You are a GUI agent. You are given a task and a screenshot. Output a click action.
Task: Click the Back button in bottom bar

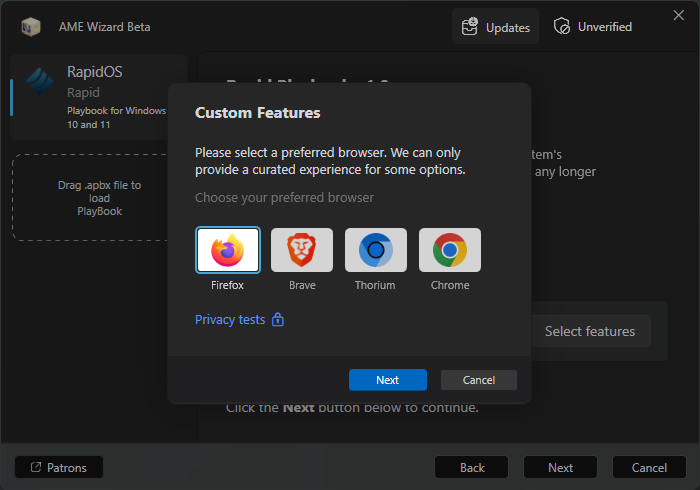tap(471, 467)
